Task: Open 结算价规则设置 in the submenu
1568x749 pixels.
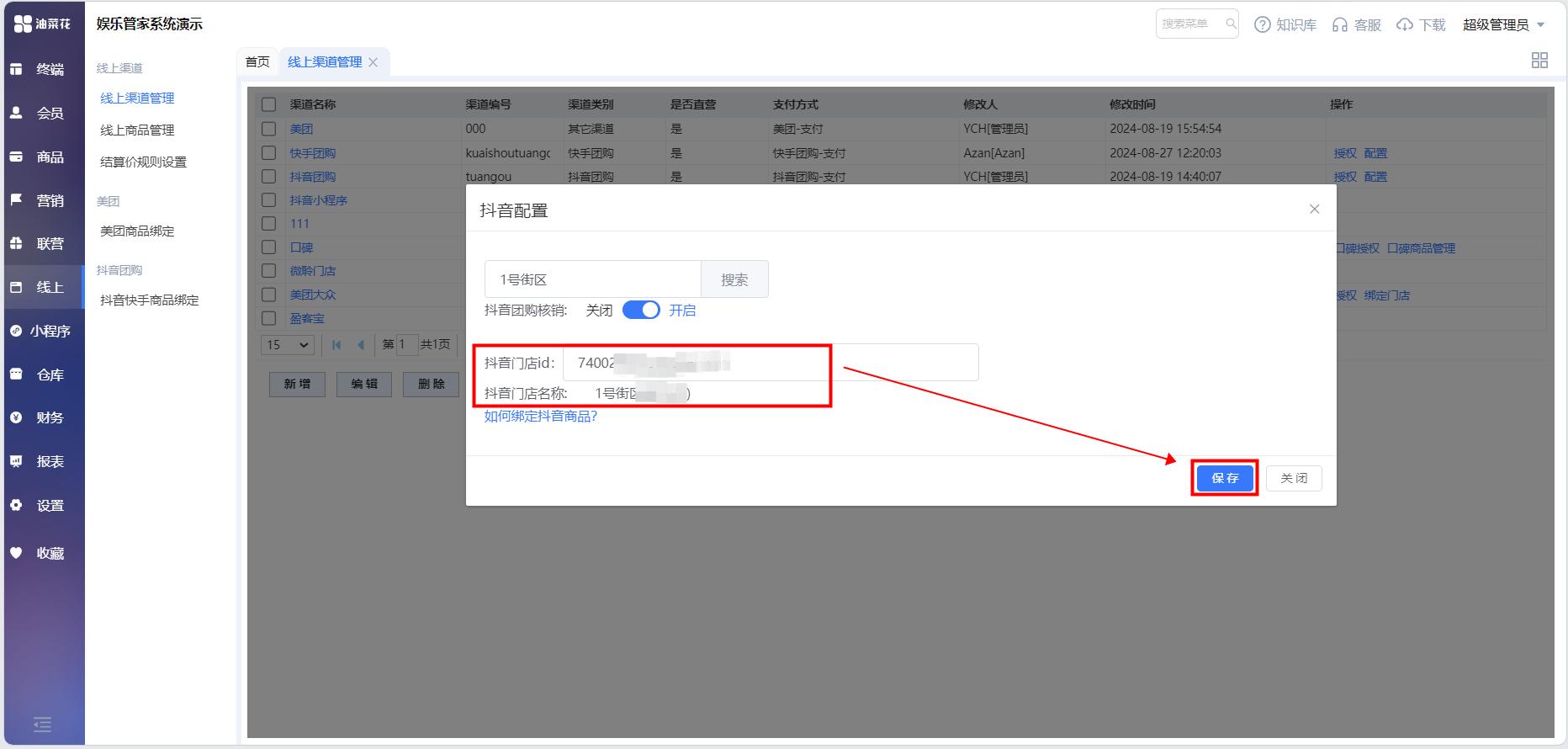Action: pos(143,162)
